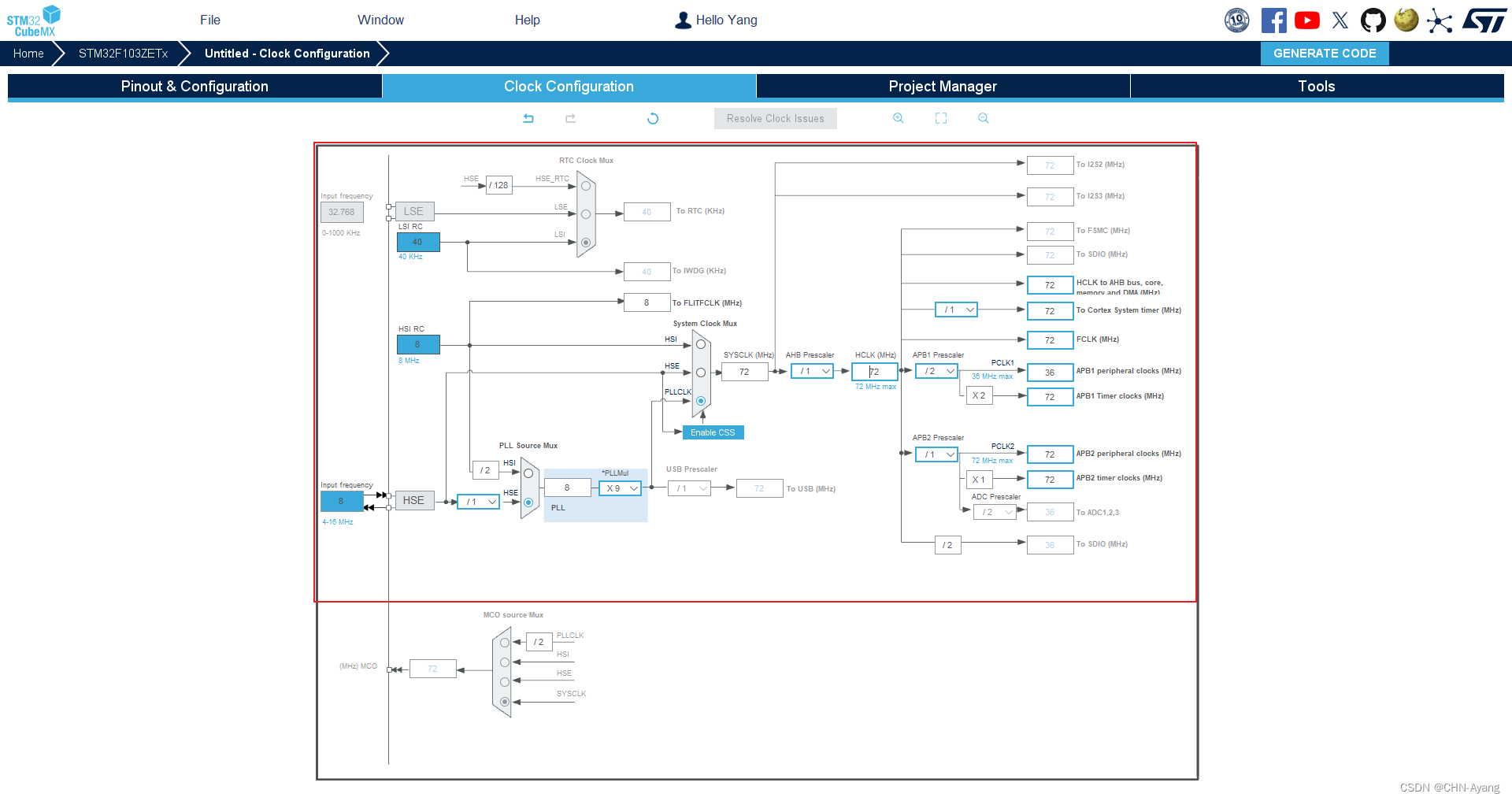
Task: Open the ST 10-year anniversary badge icon
Action: 1237,20
